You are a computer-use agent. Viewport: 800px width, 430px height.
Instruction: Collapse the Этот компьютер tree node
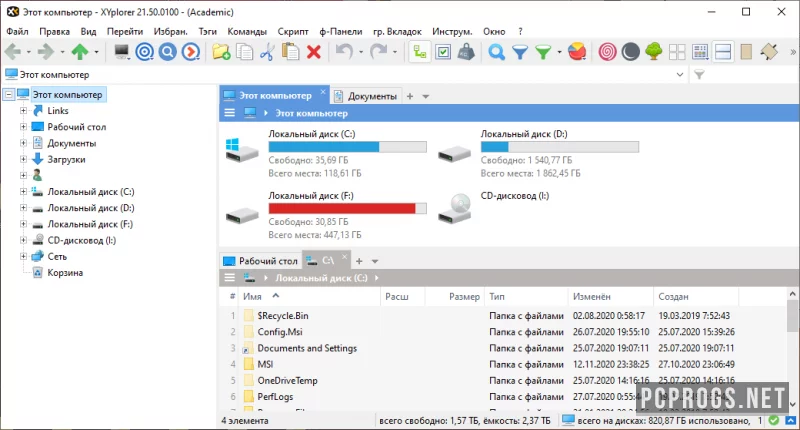point(9,94)
